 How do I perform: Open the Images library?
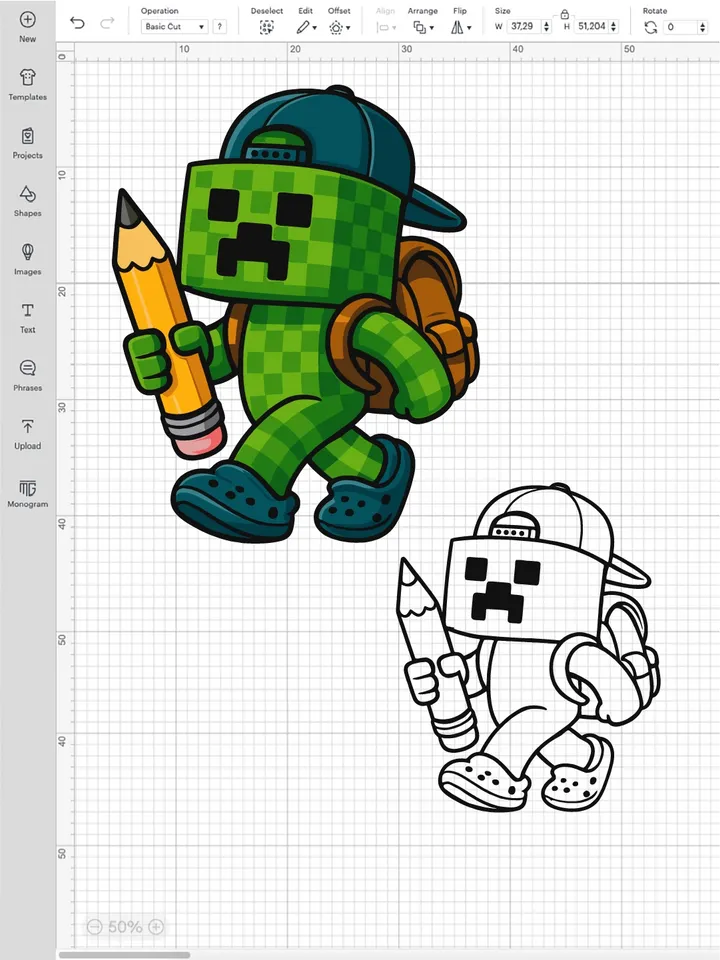click(27, 252)
